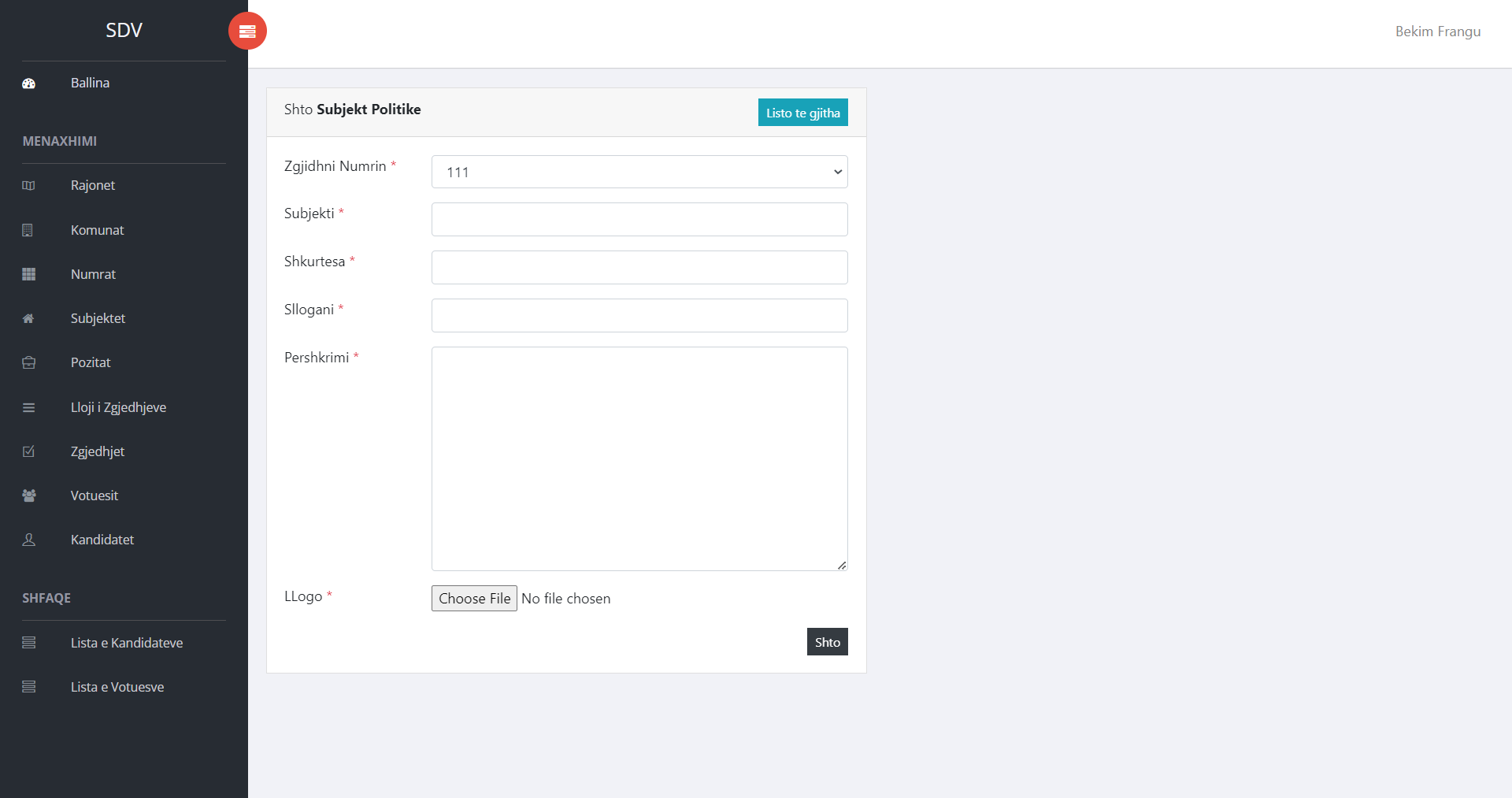Select the map icon next to Rajonet
This screenshot has height=798, width=1512.
(28, 185)
